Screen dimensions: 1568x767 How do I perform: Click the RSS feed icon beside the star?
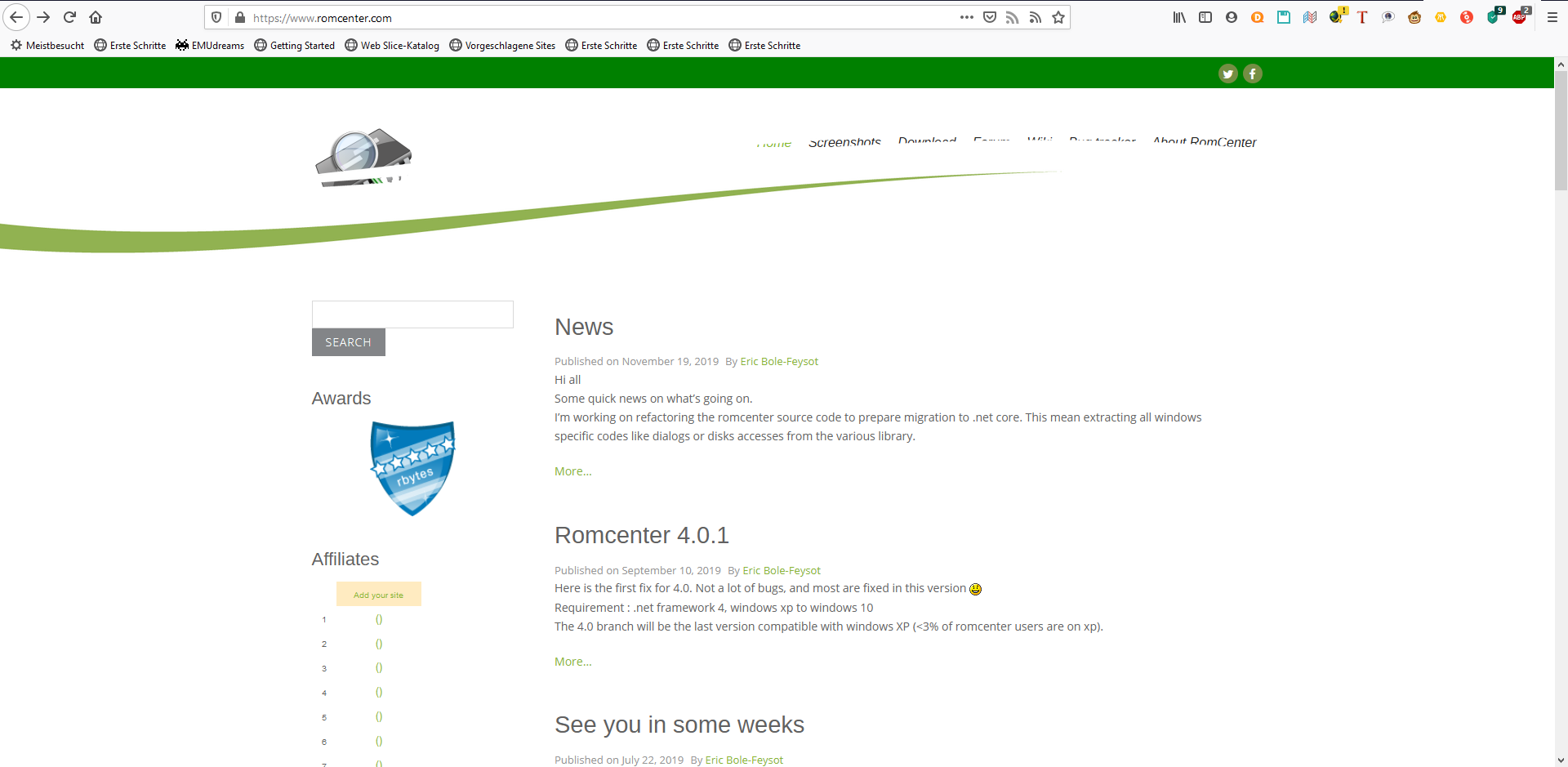point(1036,17)
